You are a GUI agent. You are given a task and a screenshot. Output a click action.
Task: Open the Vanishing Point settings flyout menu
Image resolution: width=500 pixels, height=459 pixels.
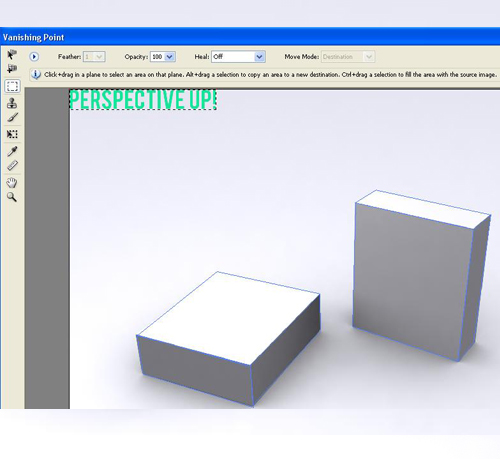point(34,57)
